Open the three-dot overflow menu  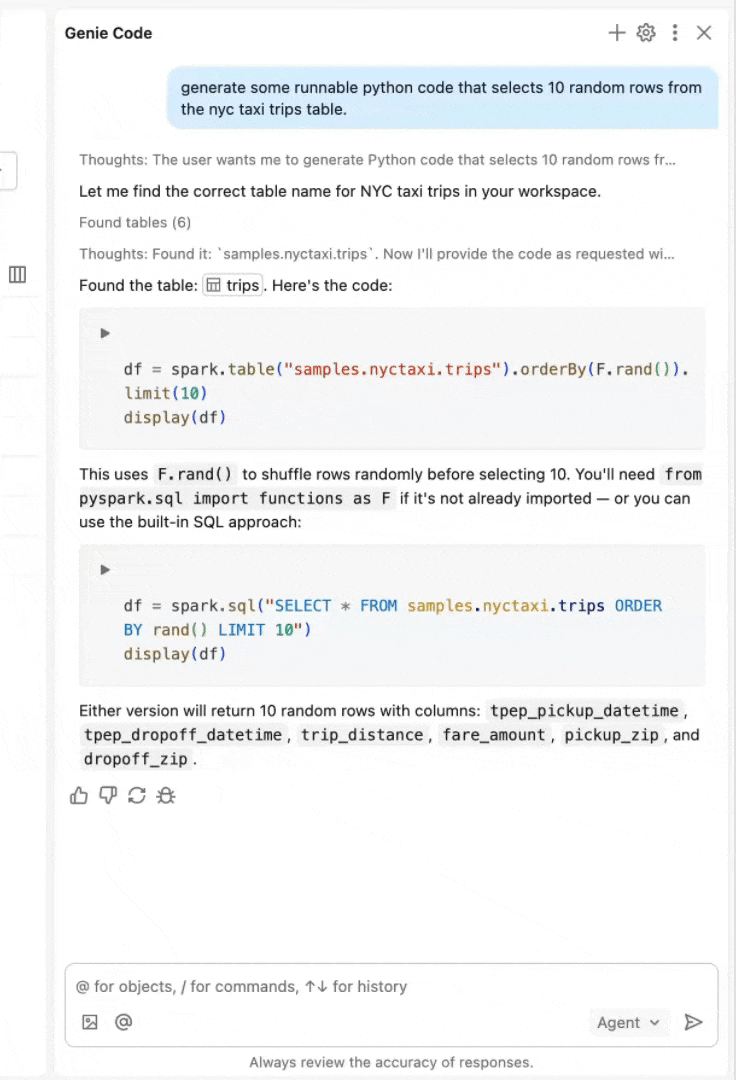(675, 33)
